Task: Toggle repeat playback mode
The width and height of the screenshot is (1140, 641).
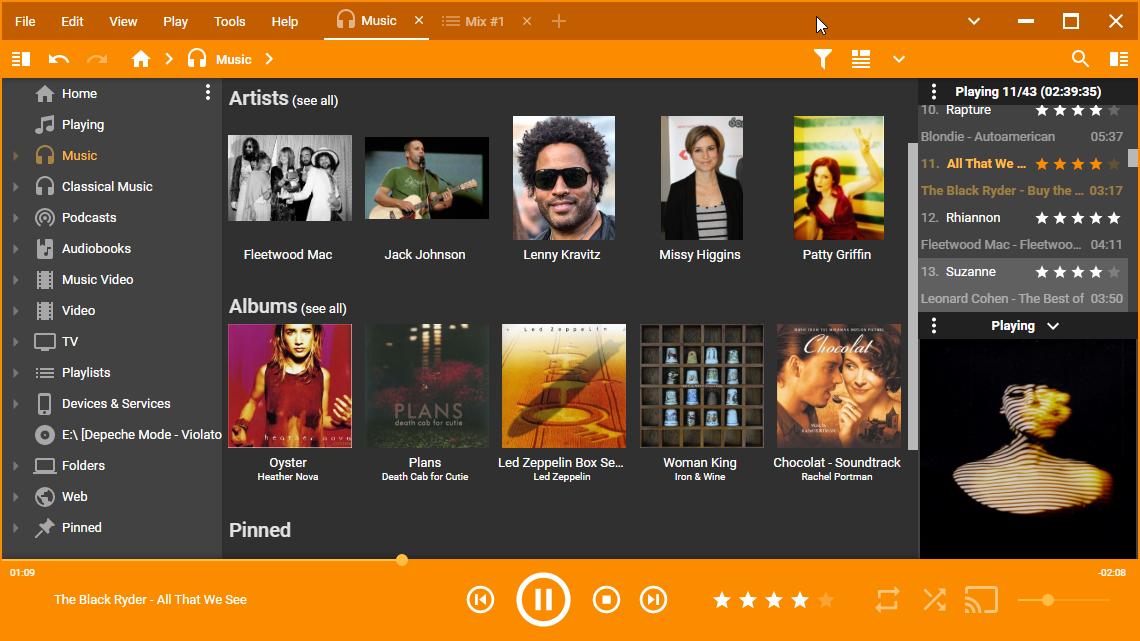Action: coord(887,599)
